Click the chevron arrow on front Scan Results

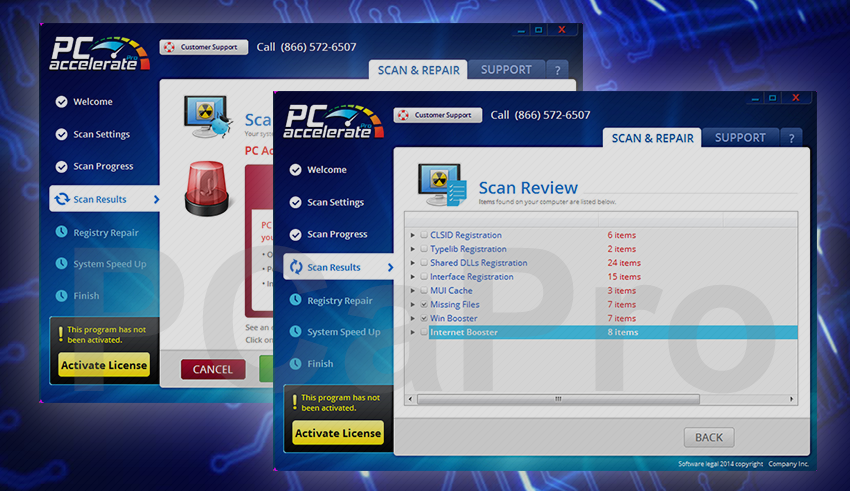click(390, 267)
